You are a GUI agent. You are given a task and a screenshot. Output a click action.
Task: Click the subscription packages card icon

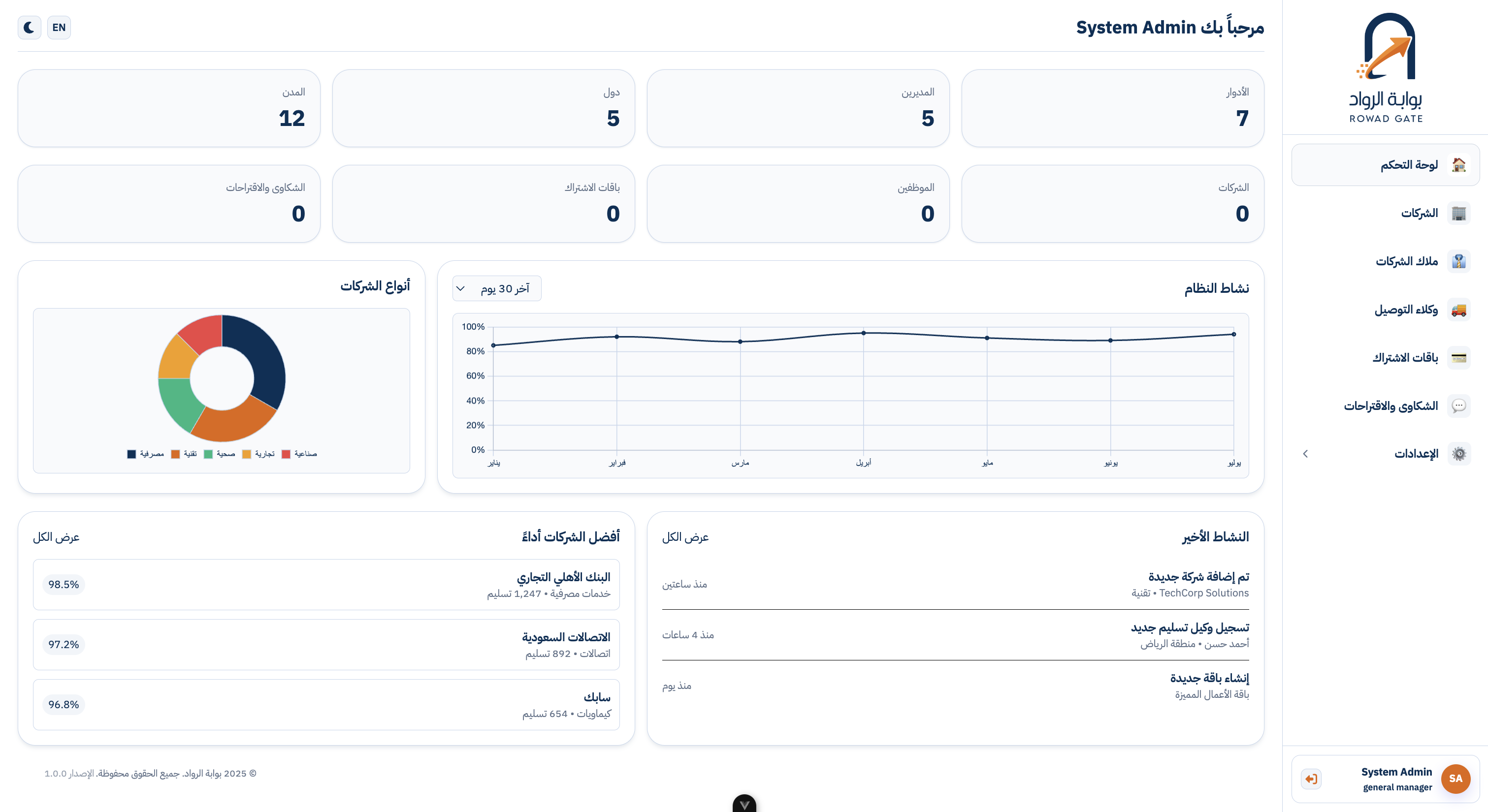coord(1458,357)
